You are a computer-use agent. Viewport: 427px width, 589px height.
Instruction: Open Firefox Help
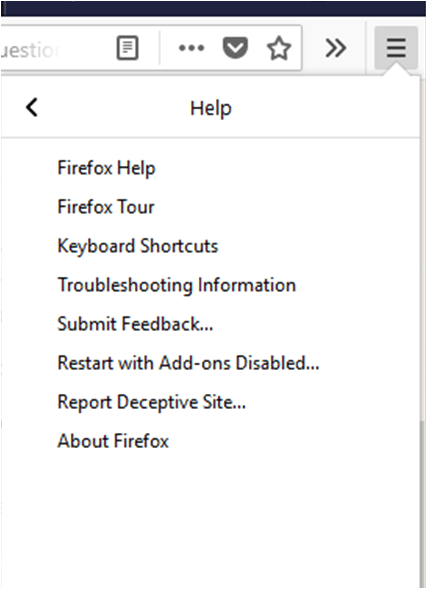coord(106,168)
